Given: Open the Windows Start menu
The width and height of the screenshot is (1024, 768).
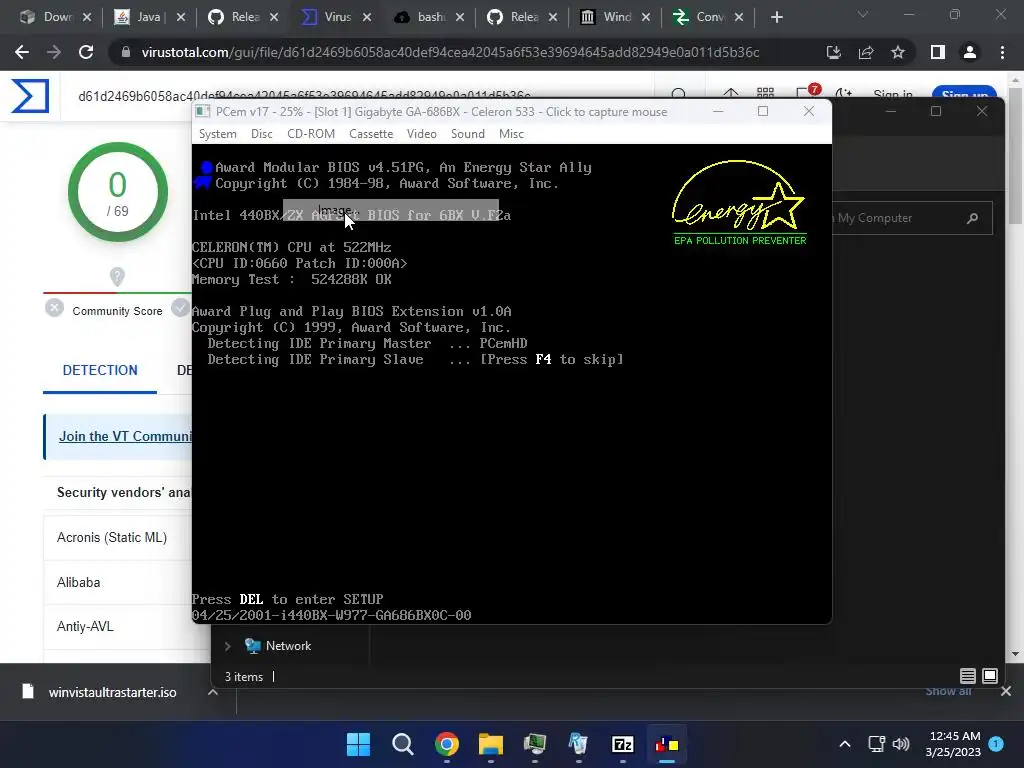Looking at the screenshot, I should [358, 744].
